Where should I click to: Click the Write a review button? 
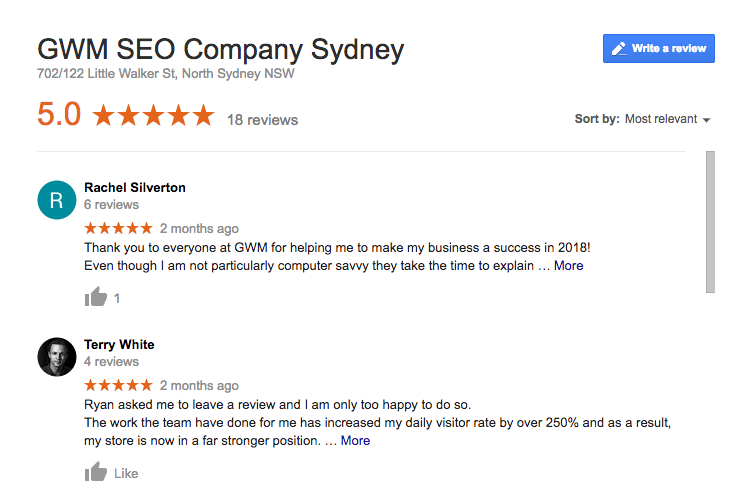658,48
